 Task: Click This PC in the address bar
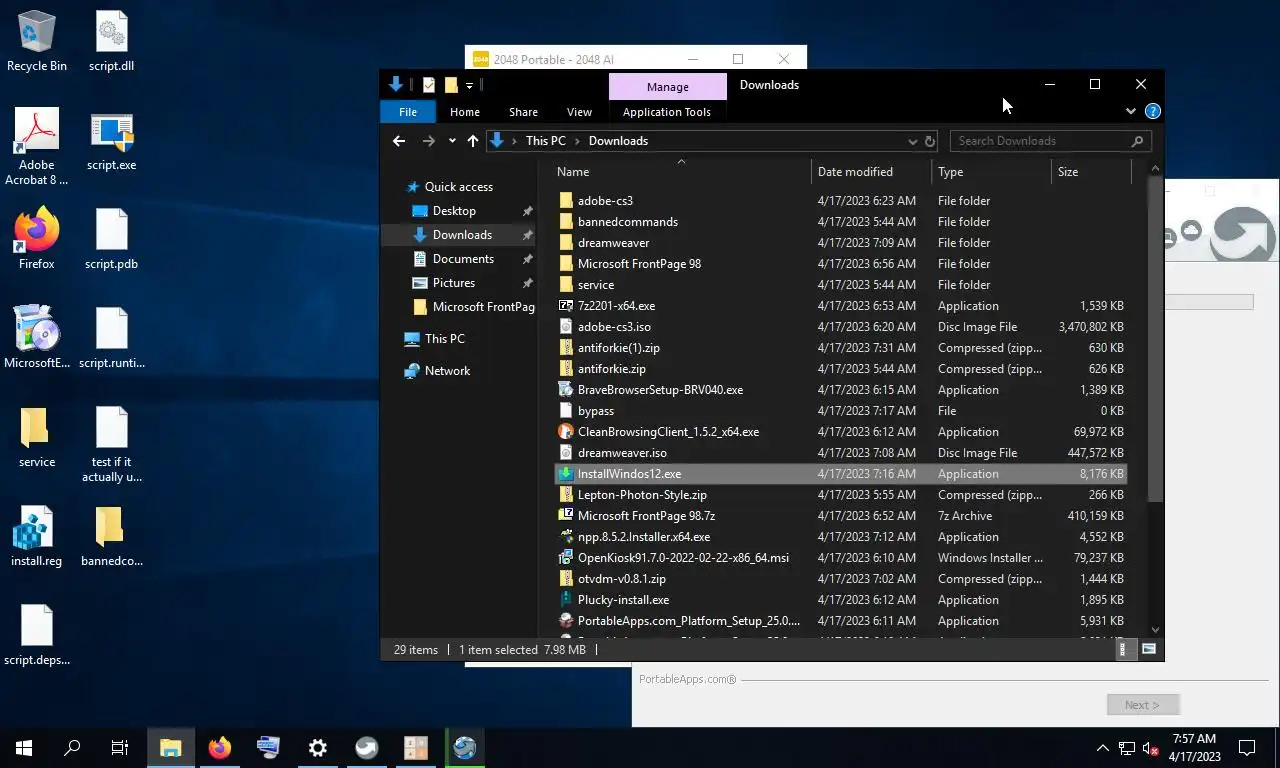pyautogui.click(x=545, y=141)
